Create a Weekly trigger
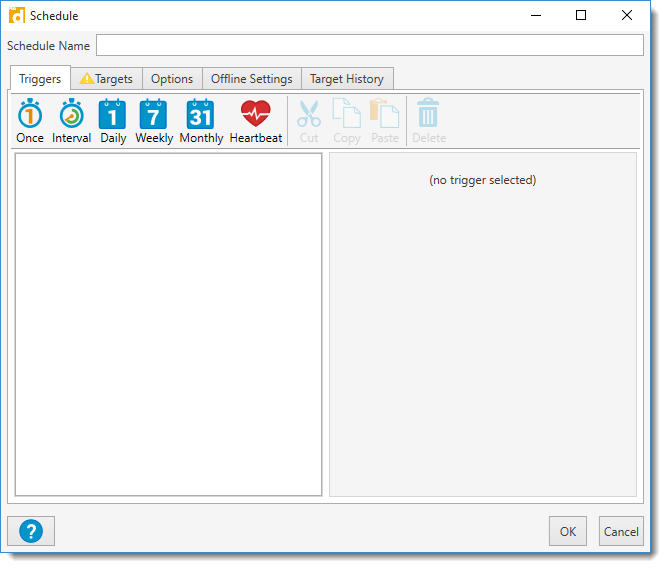Screen dimensions: 666x568 click(154, 121)
